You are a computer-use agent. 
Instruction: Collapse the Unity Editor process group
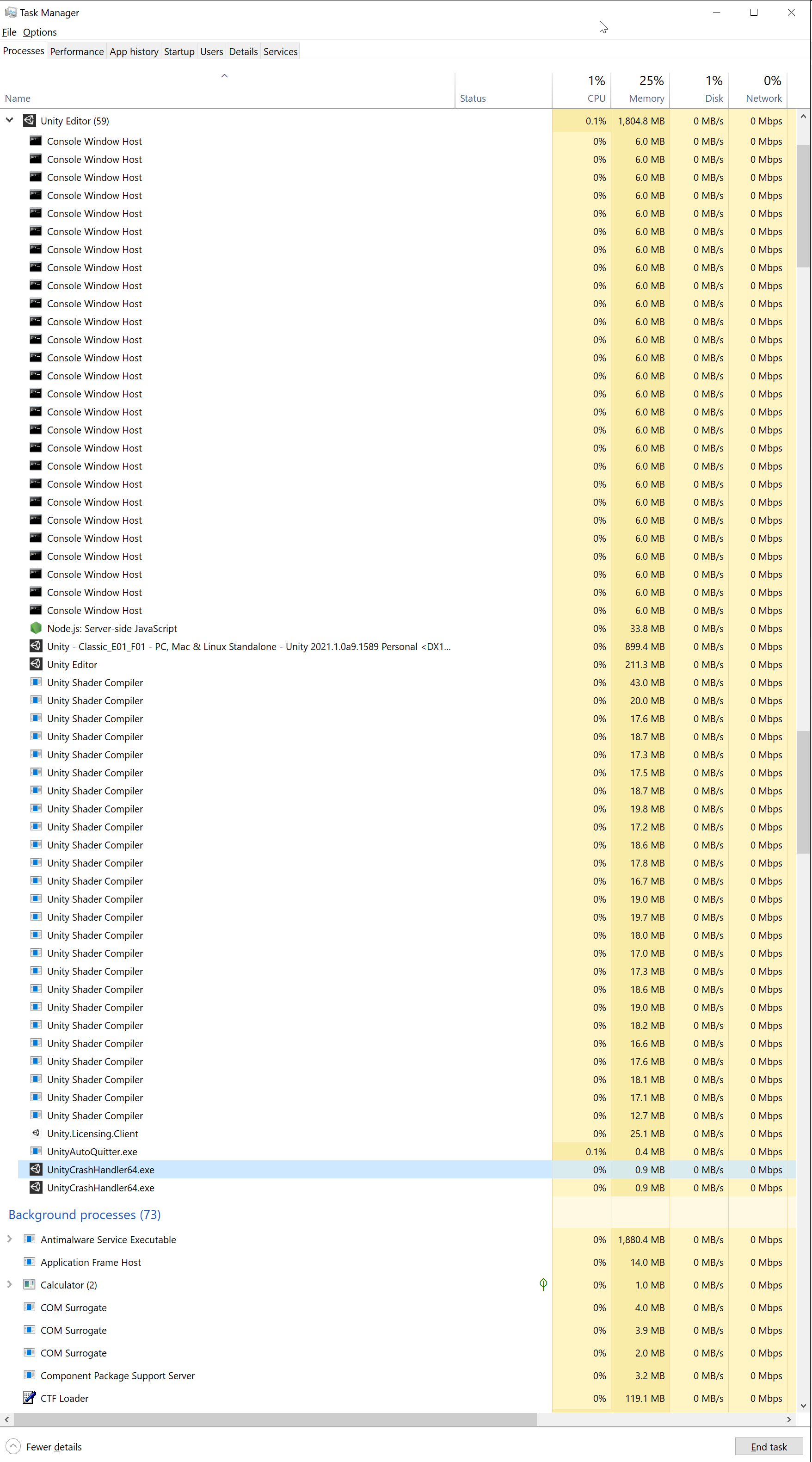pyautogui.click(x=9, y=120)
